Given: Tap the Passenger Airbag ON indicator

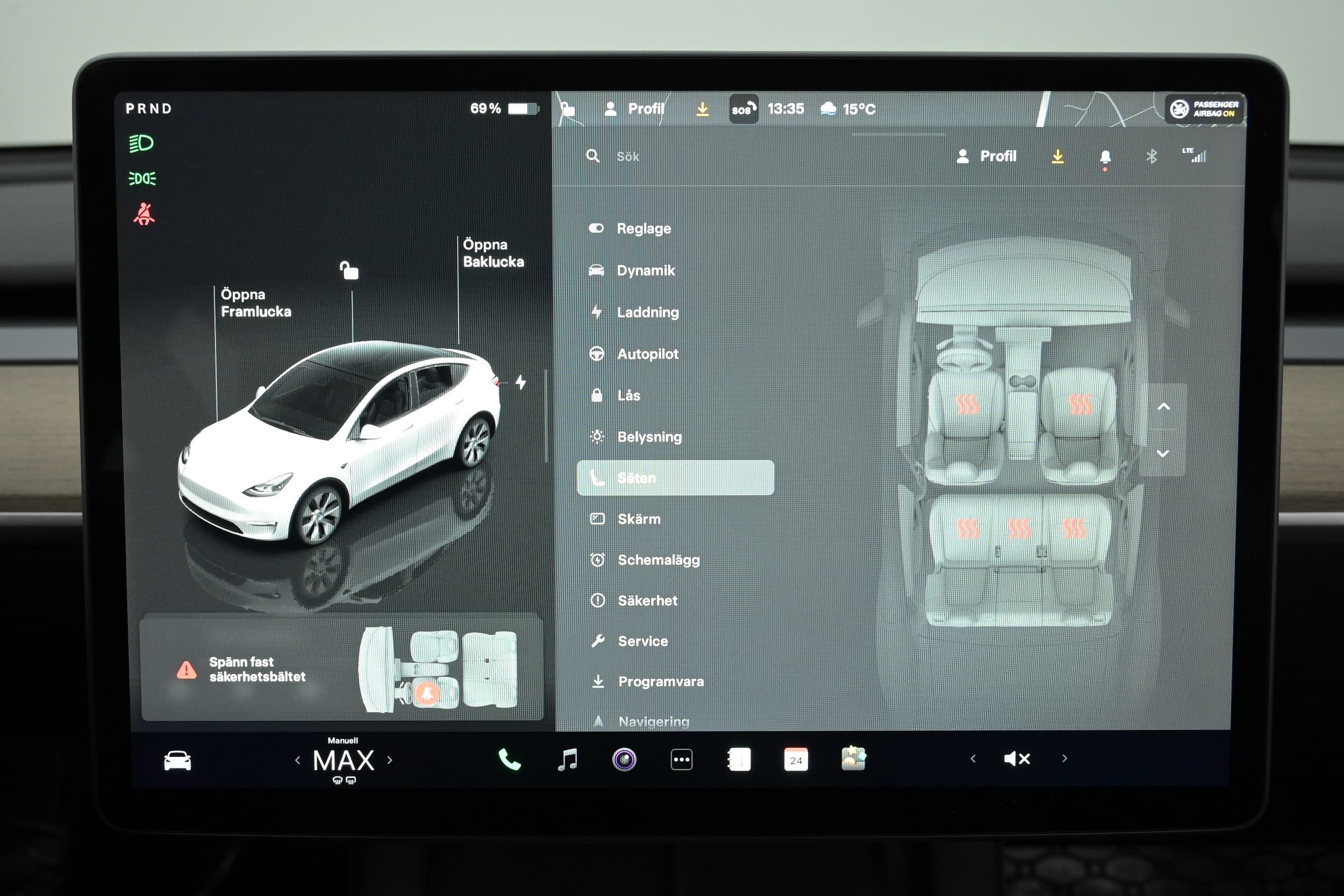Looking at the screenshot, I should point(1205,109).
